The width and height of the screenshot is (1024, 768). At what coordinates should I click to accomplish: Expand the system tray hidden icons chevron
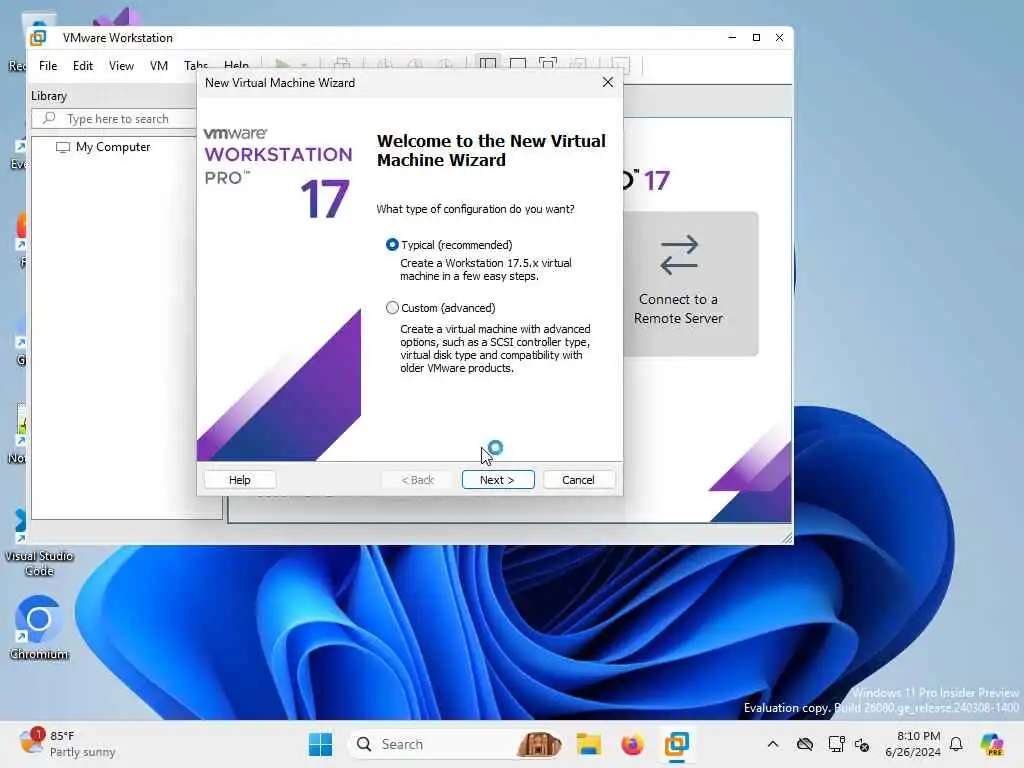click(773, 744)
